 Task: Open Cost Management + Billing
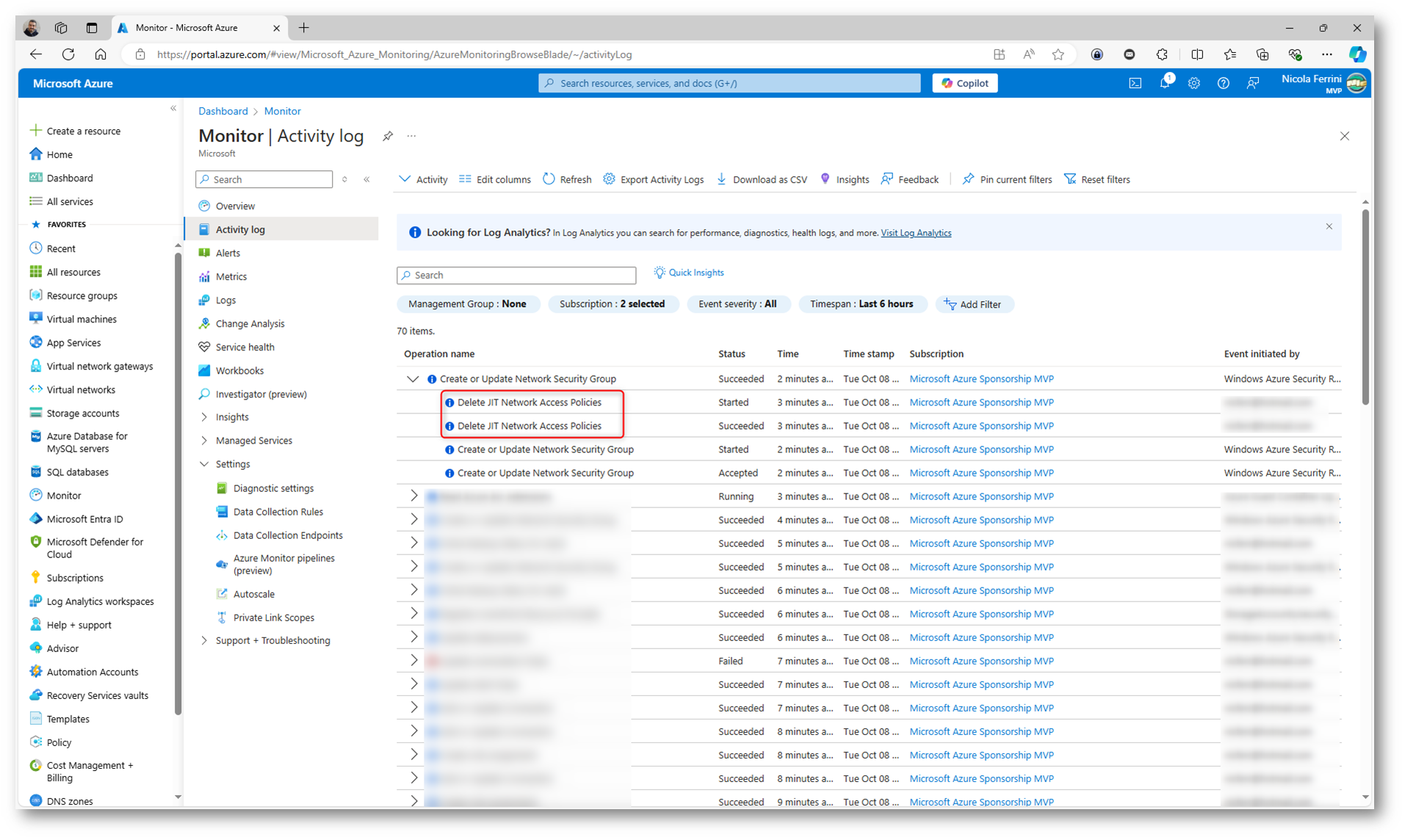click(90, 771)
